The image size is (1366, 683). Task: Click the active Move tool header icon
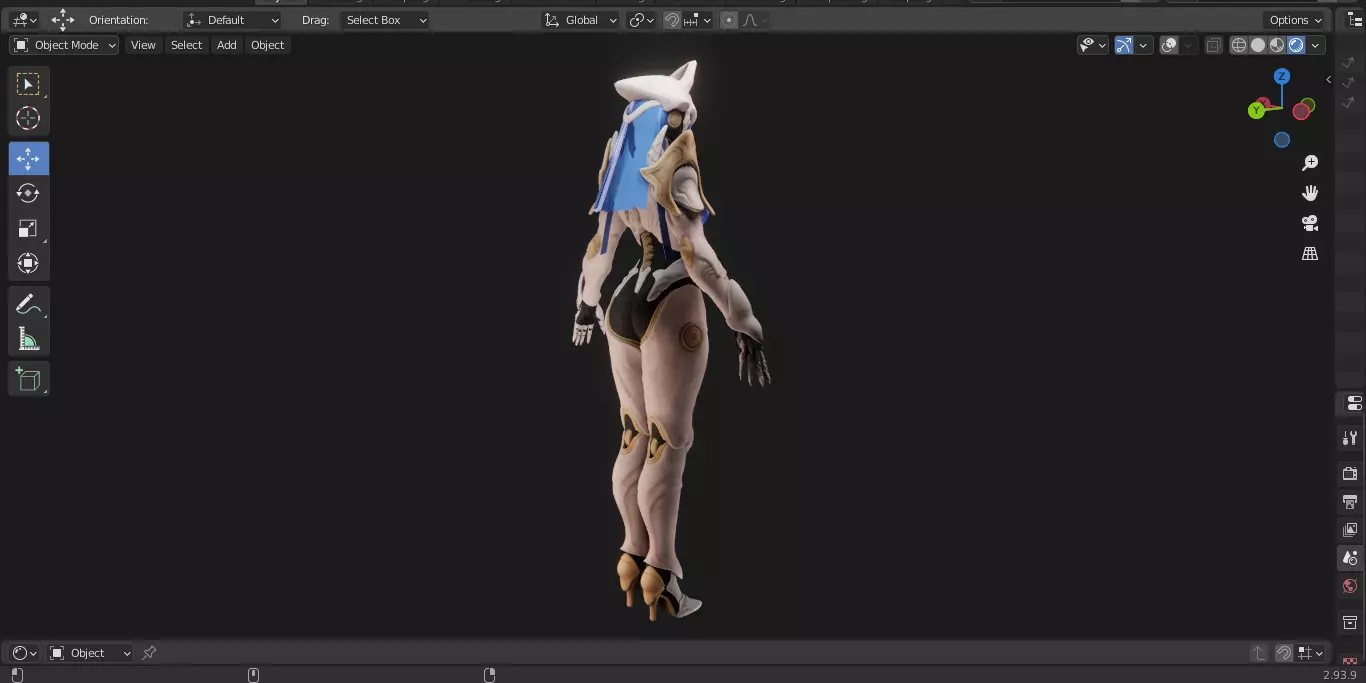[63, 20]
